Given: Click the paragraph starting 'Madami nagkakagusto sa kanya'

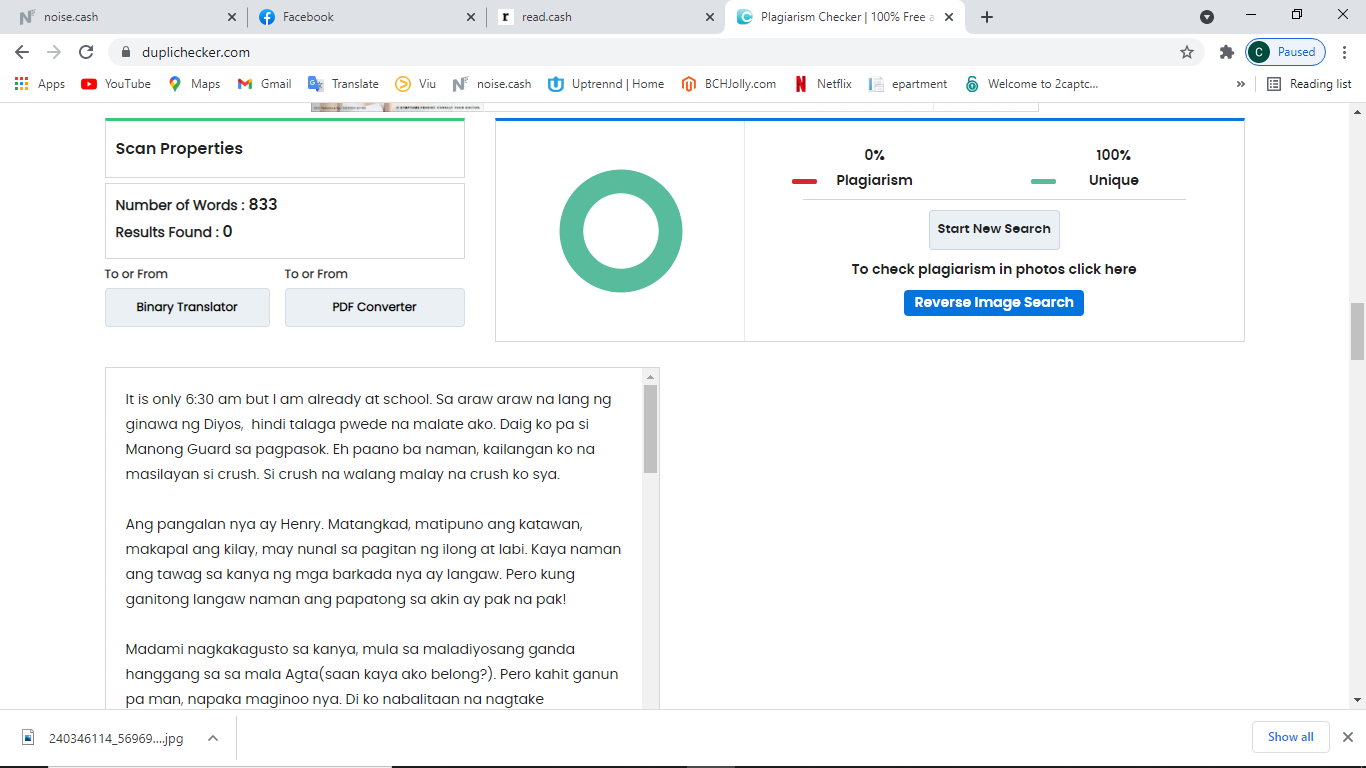Looking at the screenshot, I should 372,674.
